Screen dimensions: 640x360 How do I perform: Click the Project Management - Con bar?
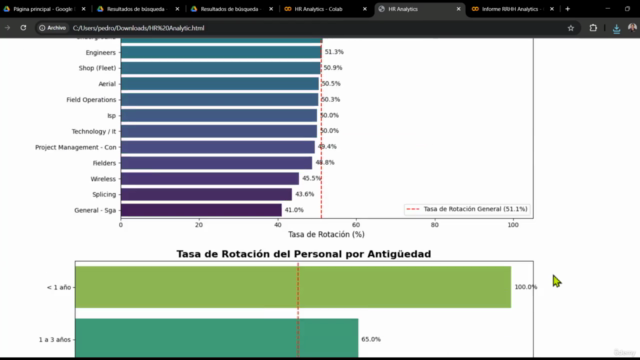[218, 147]
